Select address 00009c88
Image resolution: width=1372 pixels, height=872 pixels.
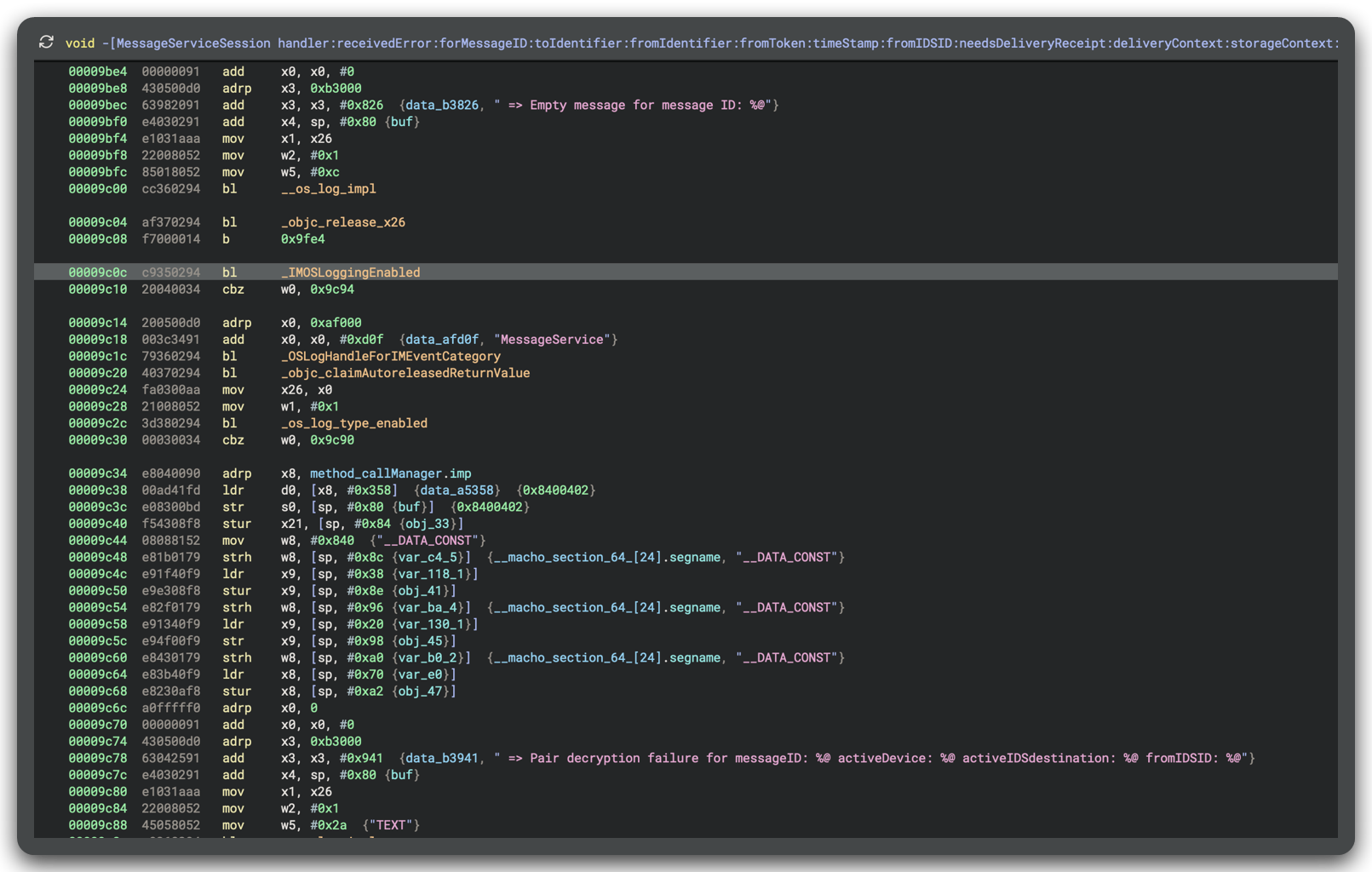coord(98,825)
